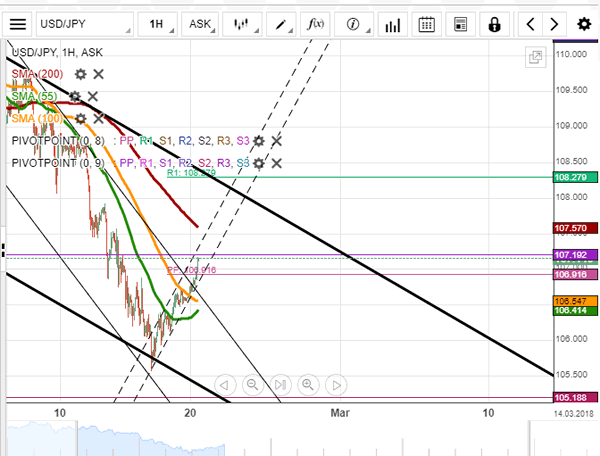The width and height of the screenshot is (600, 456).
Task: Open SMA (55) settings gear
Action: pos(75,96)
